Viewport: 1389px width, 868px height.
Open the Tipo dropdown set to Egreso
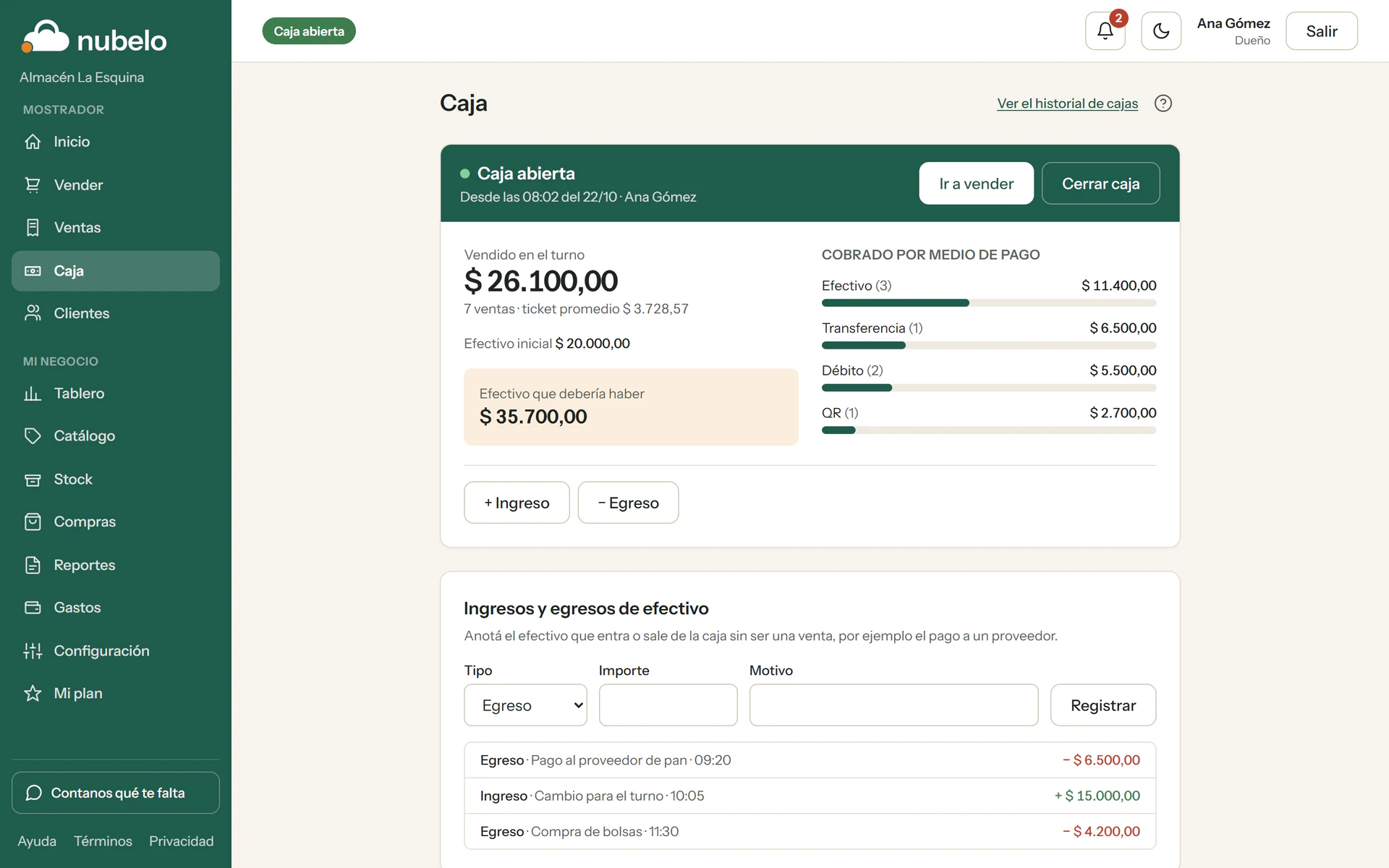coord(525,705)
